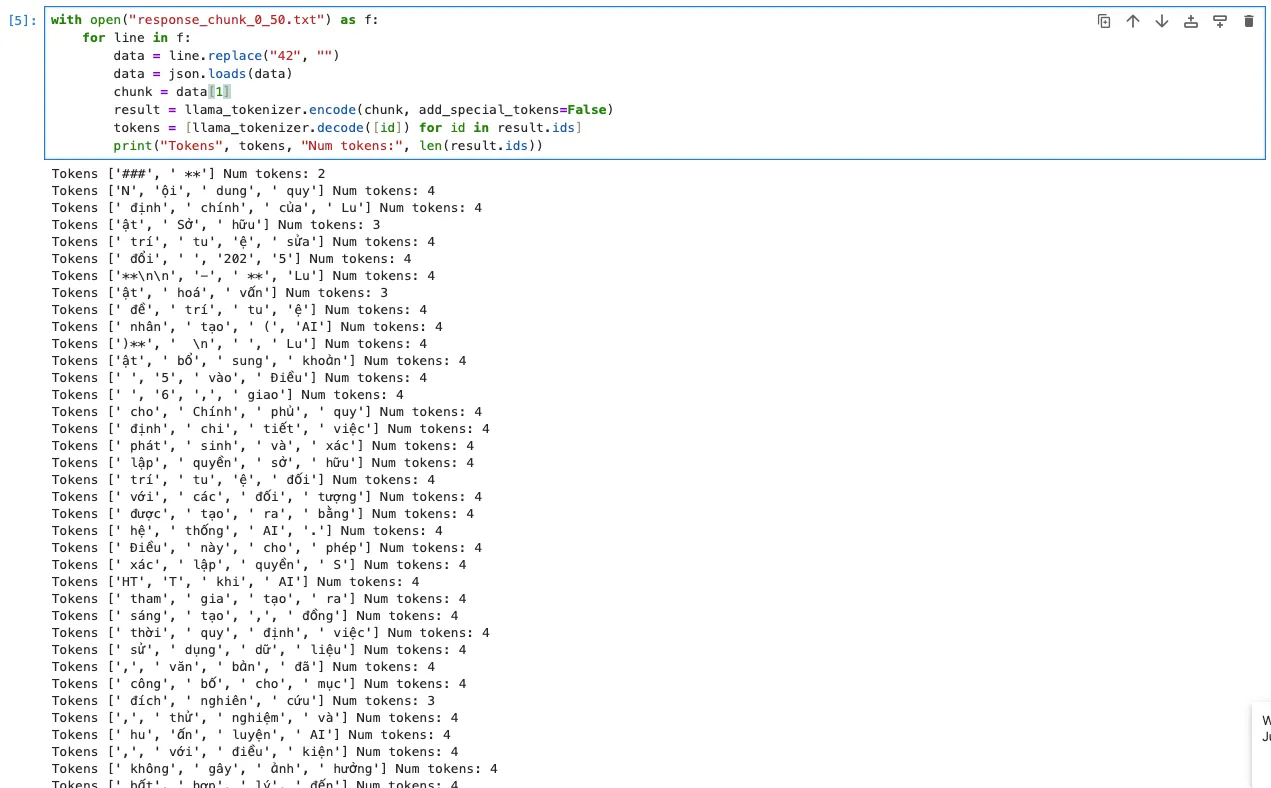The image size is (1271, 788).
Task: Click the "for line in f:" line
Action: tap(136, 37)
